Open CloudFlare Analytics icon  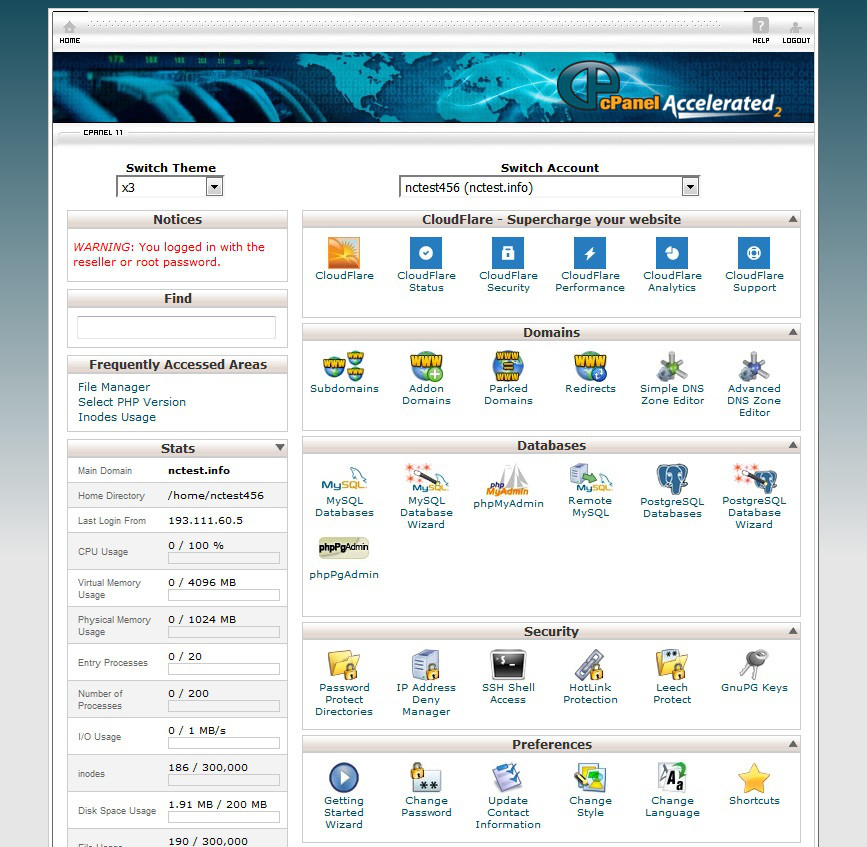coord(672,253)
